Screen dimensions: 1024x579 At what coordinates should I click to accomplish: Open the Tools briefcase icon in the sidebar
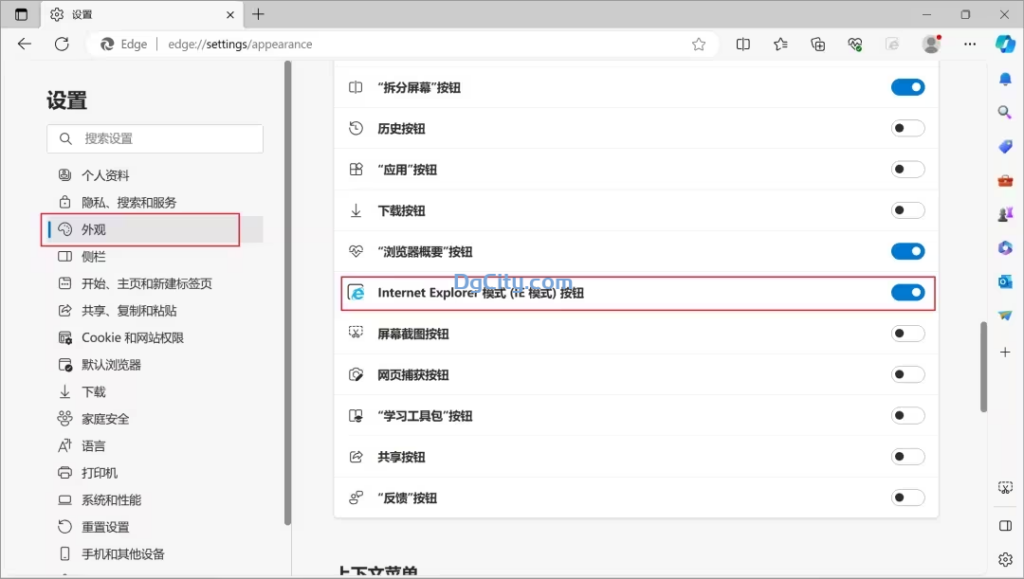click(1005, 180)
